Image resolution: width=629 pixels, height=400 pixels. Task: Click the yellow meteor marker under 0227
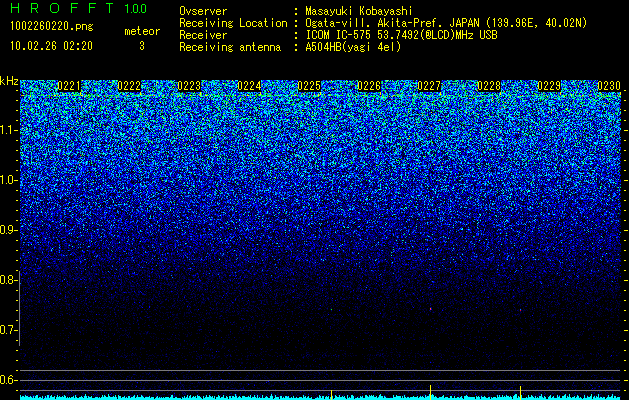point(430,392)
